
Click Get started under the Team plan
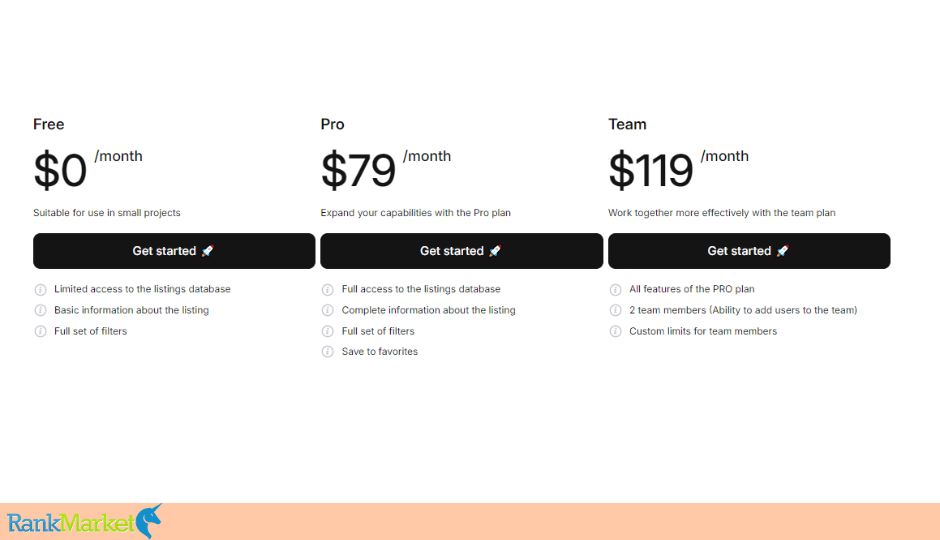[749, 251]
